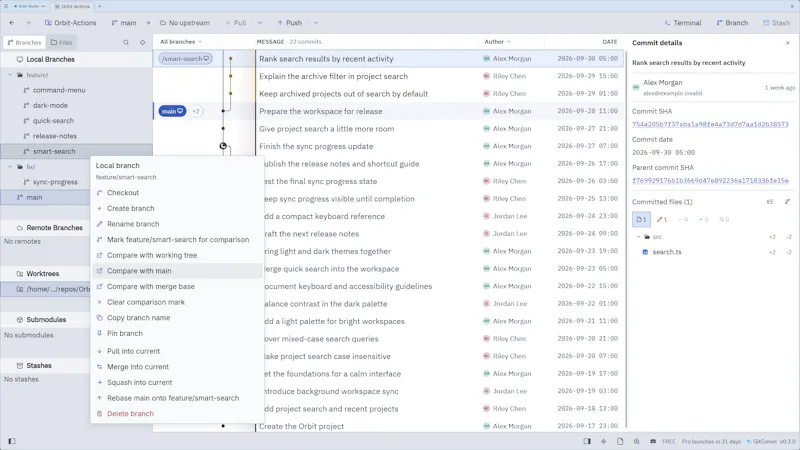Switch to the Files sidebar tab
800x450 pixels.
coord(61,42)
